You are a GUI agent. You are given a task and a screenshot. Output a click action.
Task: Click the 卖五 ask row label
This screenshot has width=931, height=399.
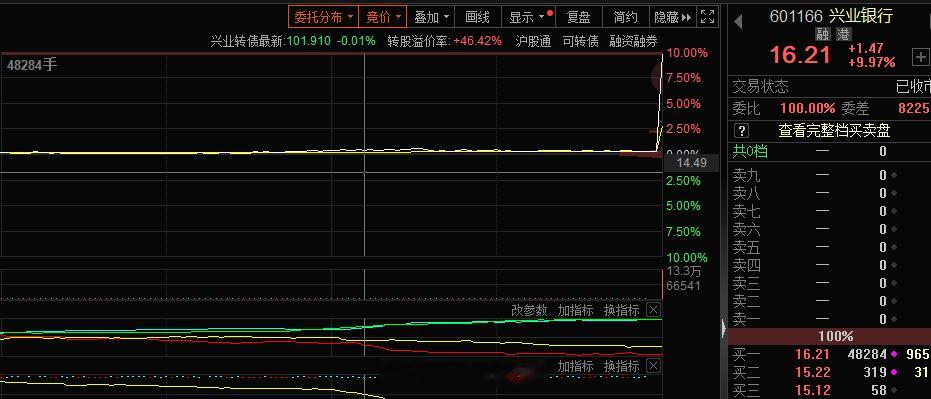tap(746, 247)
